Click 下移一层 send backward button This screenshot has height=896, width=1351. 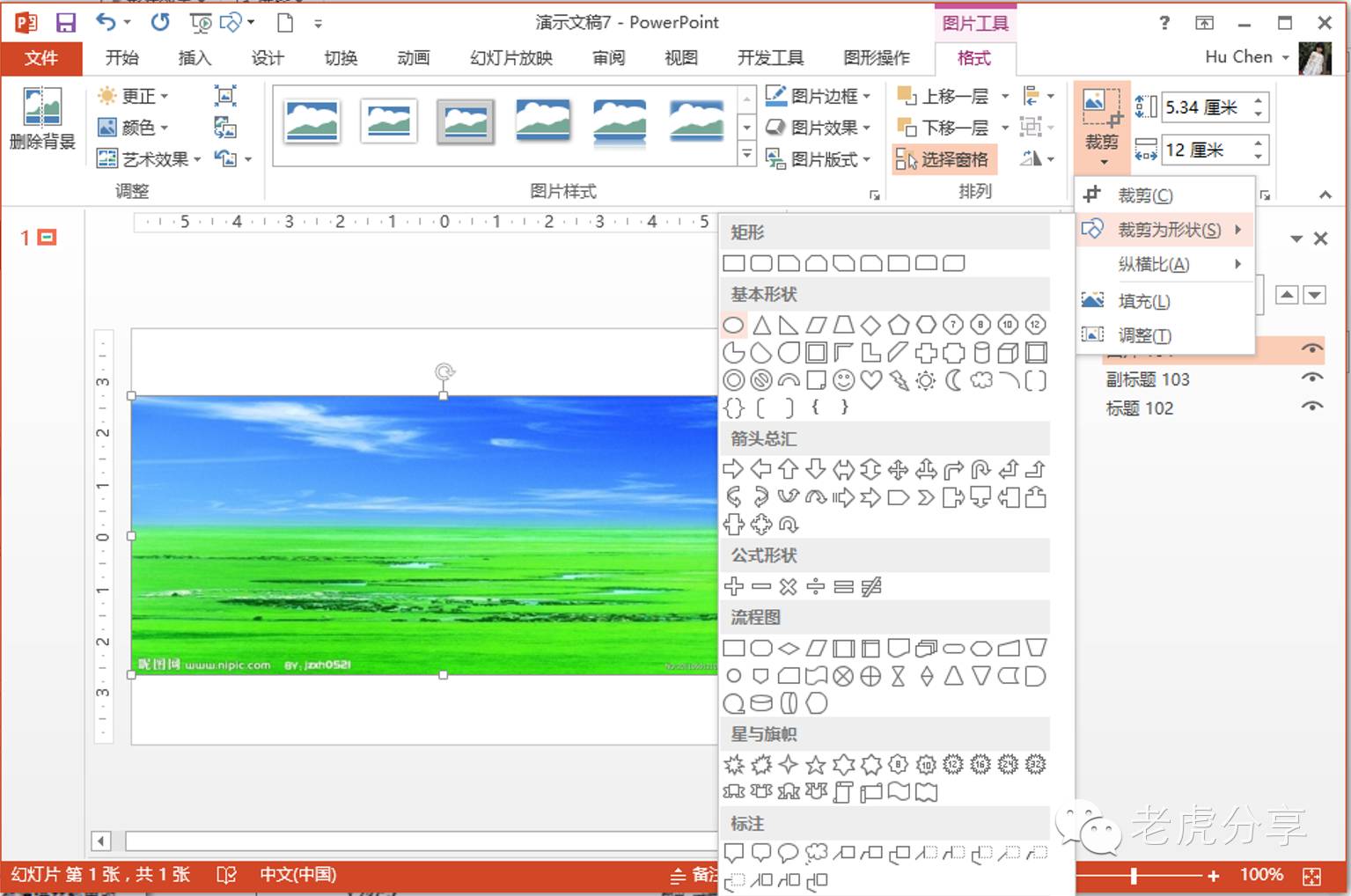tap(943, 128)
